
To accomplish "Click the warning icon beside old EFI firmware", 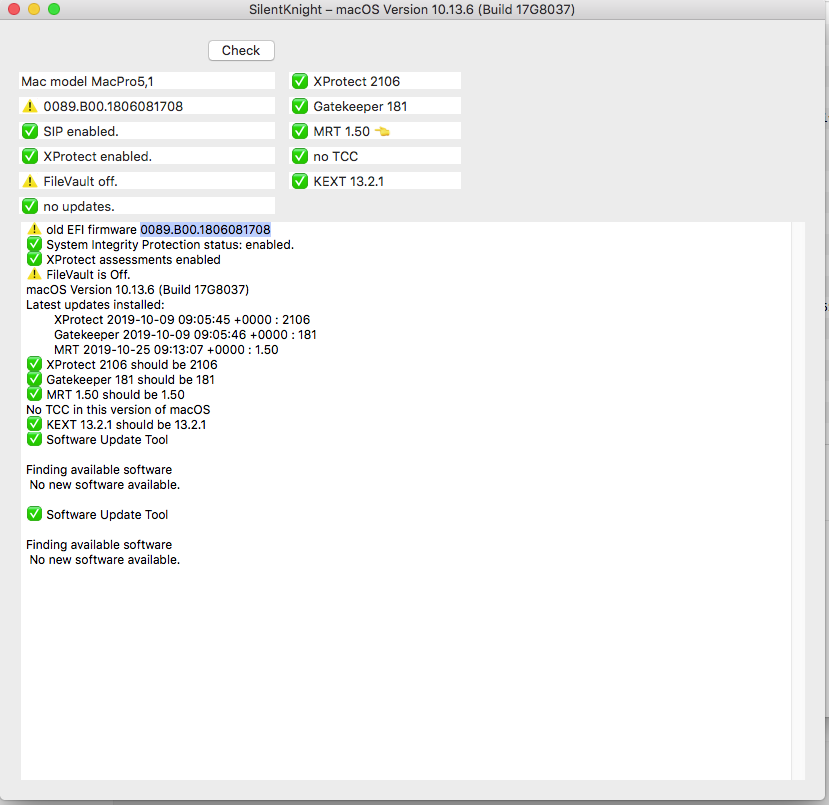I will coord(34,229).
